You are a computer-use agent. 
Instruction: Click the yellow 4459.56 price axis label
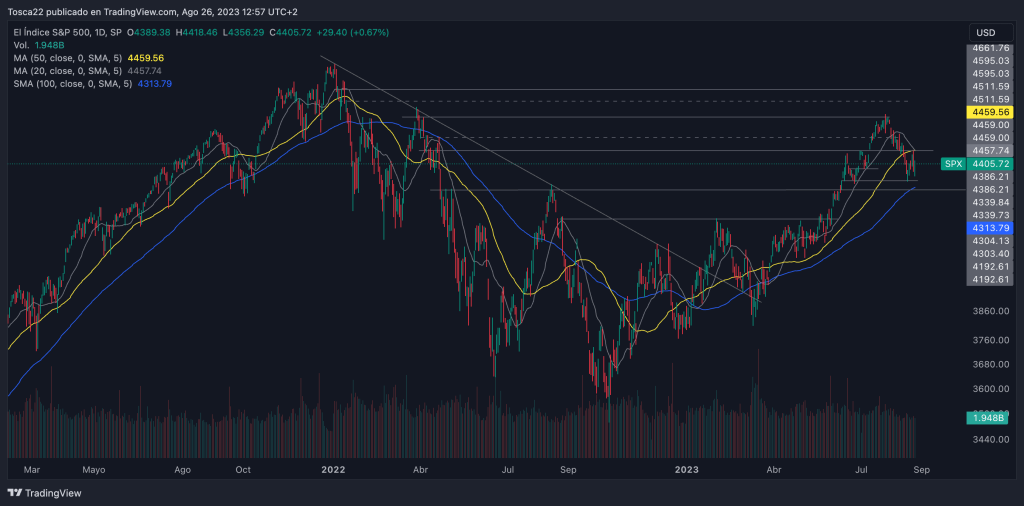pyautogui.click(x=989, y=113)
